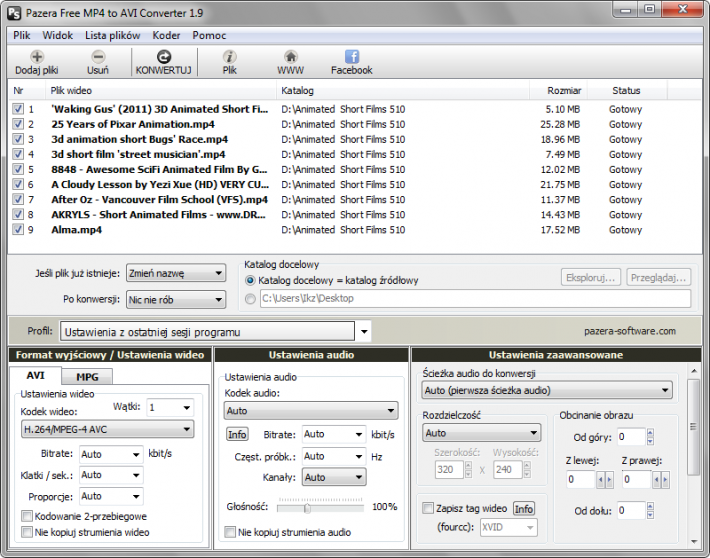Screen dimensions: 710x558
Task: Uncheck file 5 '8848 - Awesome SciFi' checkbox
Action: (18, 169)
